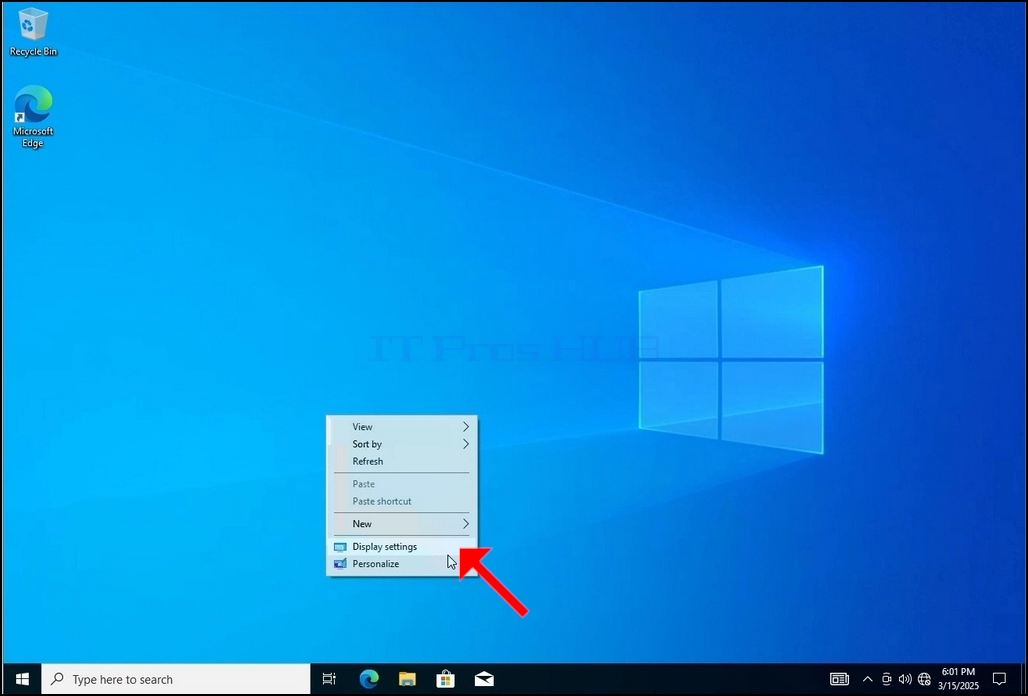Open File Explorer from the taskbar
The image size is (1028, 696).
pos(407,679)
